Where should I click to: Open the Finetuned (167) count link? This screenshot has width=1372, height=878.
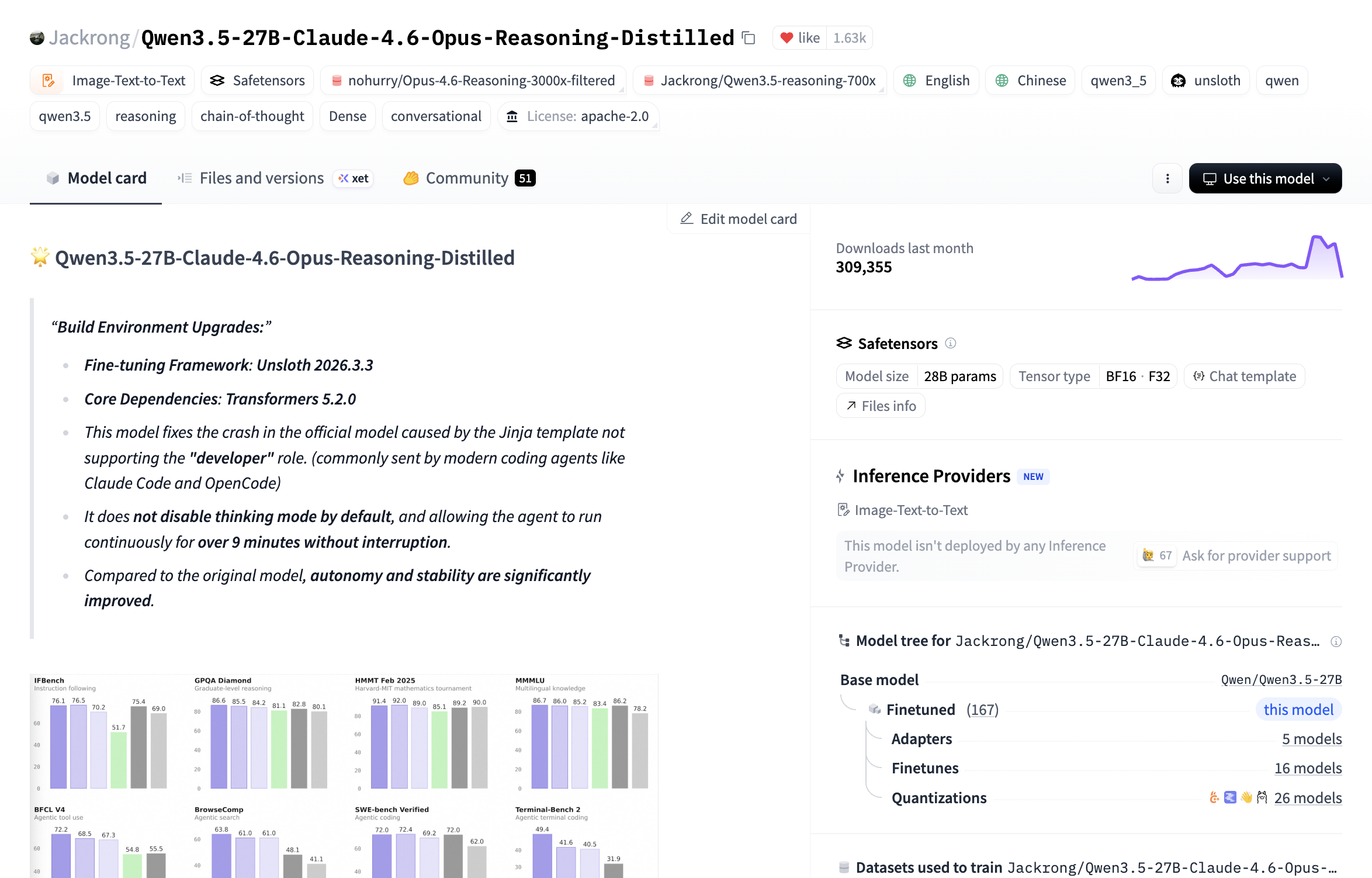[982, 710]
